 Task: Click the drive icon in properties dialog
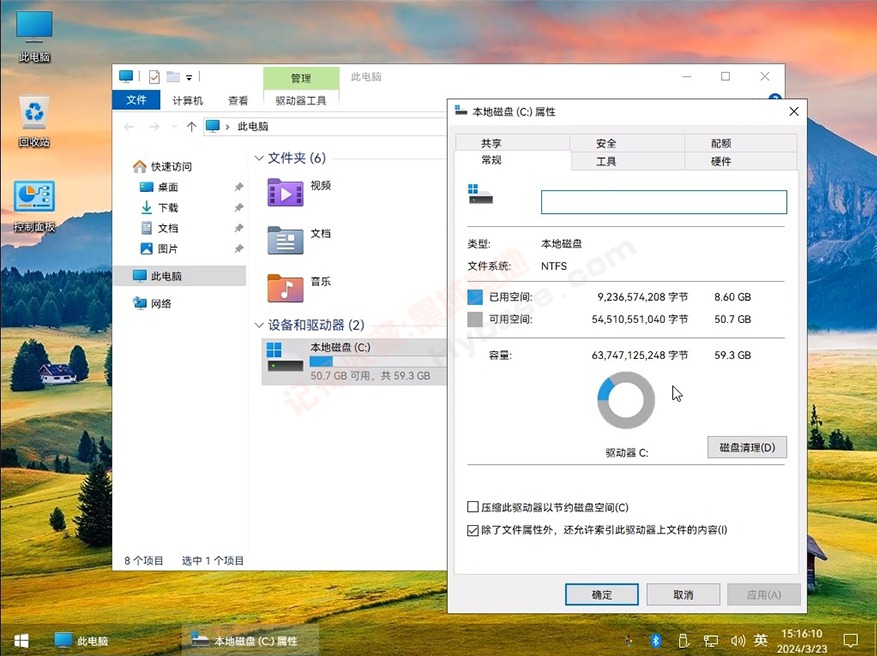[480, 194]
